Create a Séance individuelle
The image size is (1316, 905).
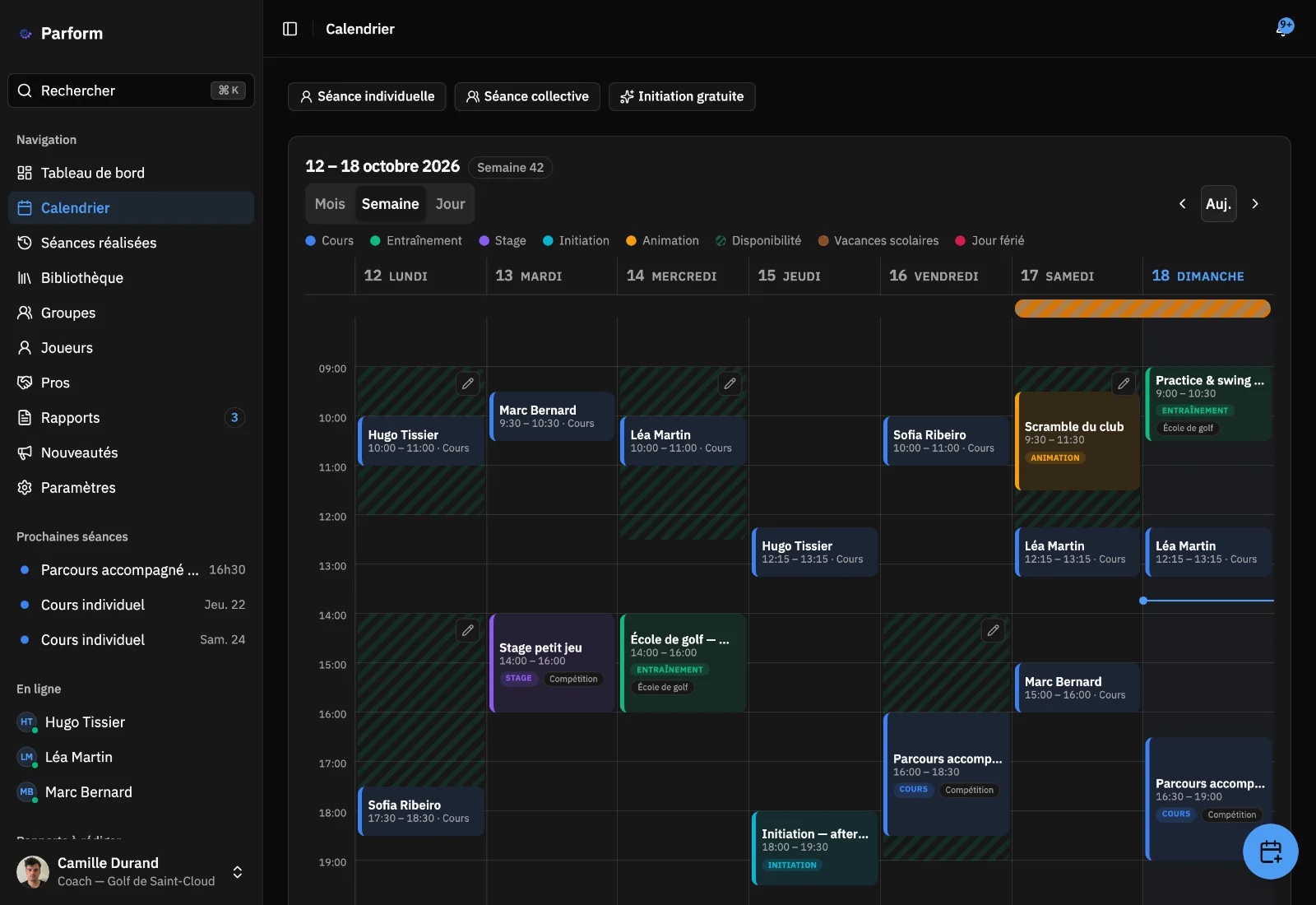(367, 96)
